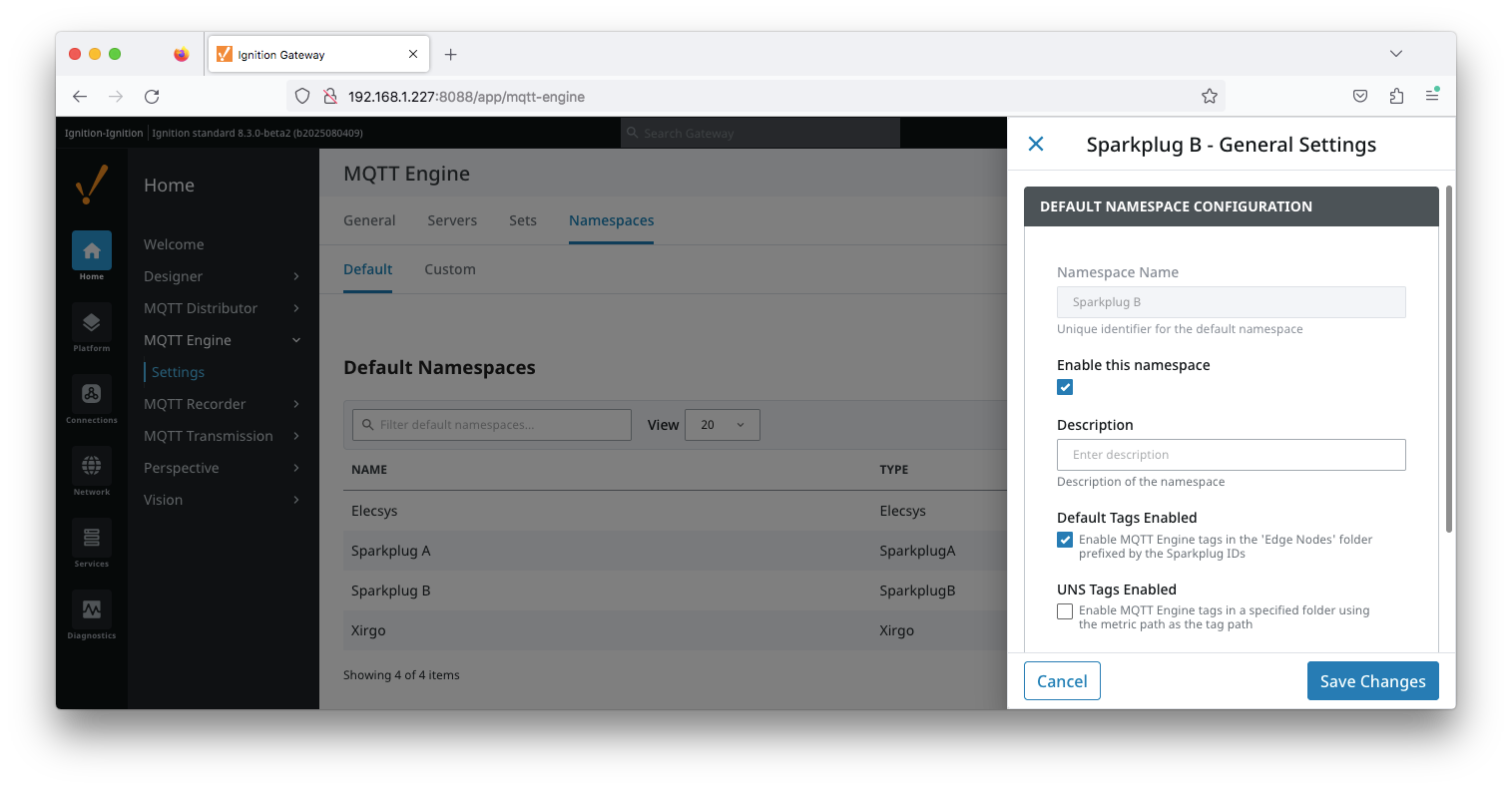Click the Filter default namespaces field

(492, 425)
